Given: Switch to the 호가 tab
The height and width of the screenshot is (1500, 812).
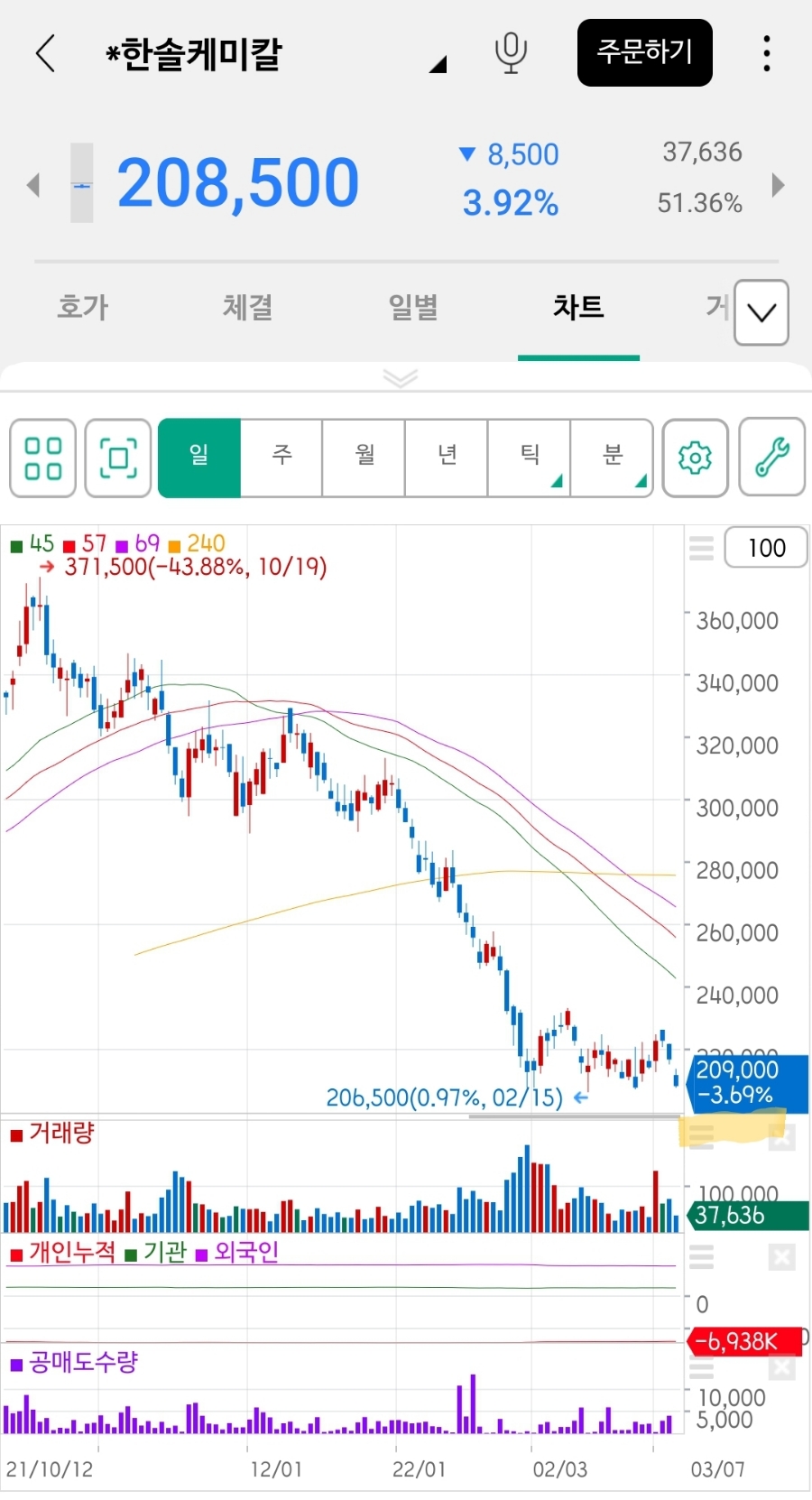Looking at the screenshot, I should pyautogui.click(x=83, y=307).
